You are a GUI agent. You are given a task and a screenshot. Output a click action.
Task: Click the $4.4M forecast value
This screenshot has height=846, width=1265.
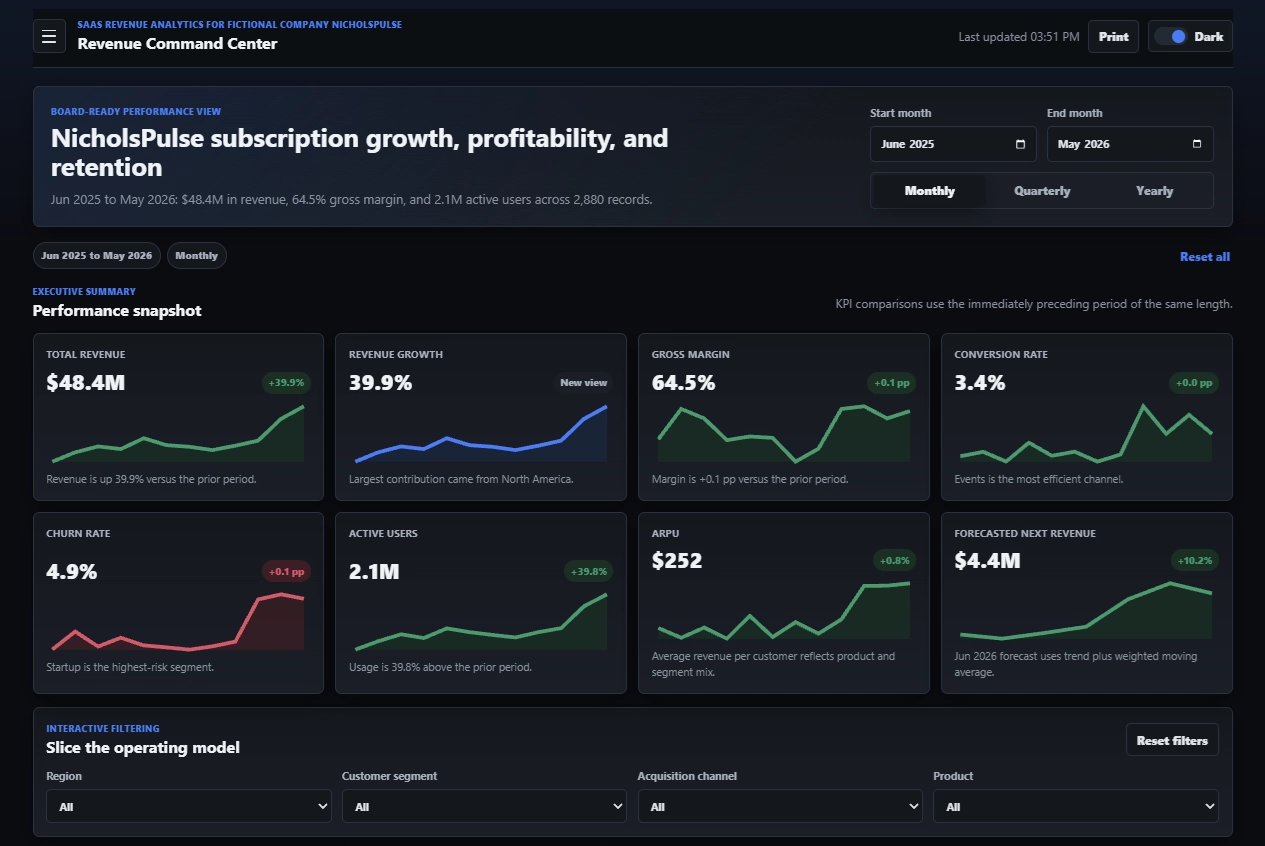987,560
